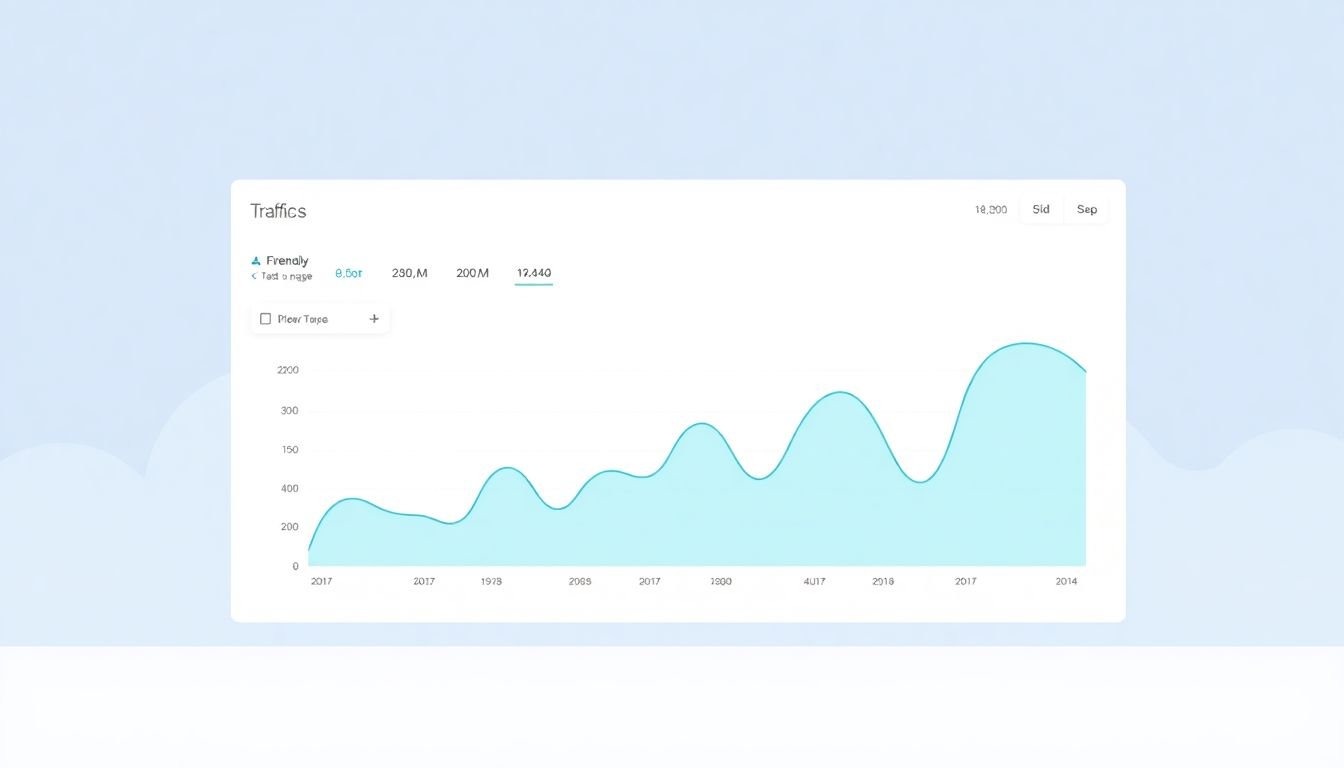Select the teal 8,5or tab

(x=349, y=273)
